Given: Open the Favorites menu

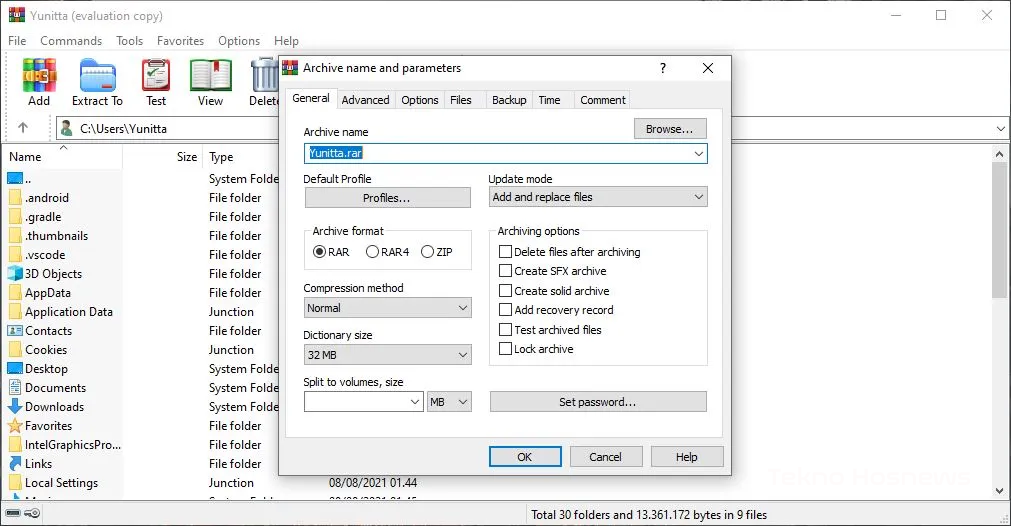Looking at the screenshot, I should (x=181, y=41).
